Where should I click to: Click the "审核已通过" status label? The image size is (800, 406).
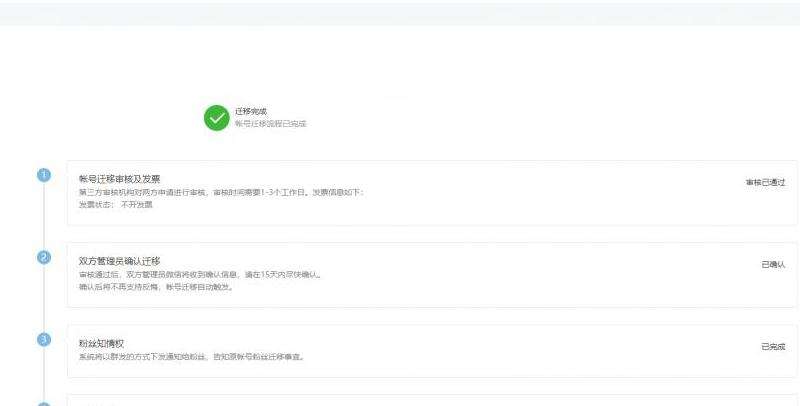765,182
